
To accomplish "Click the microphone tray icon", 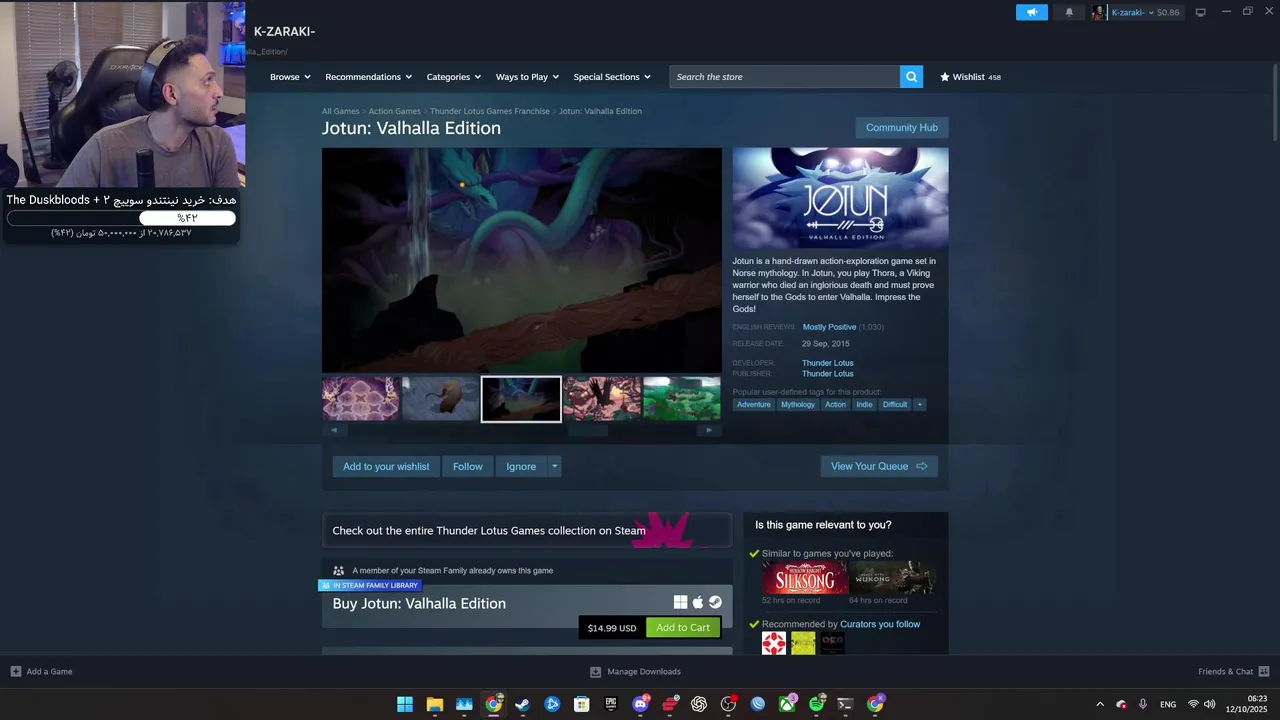I will click(1142, 704).
